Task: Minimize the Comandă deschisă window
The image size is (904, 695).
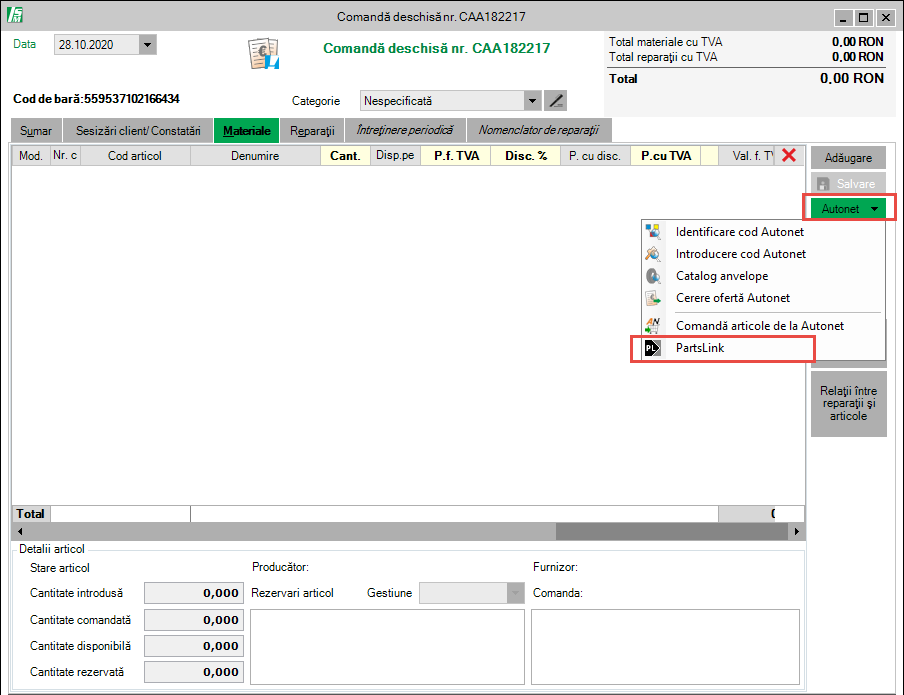Action: pyautogui.click(x=843, y=18)
